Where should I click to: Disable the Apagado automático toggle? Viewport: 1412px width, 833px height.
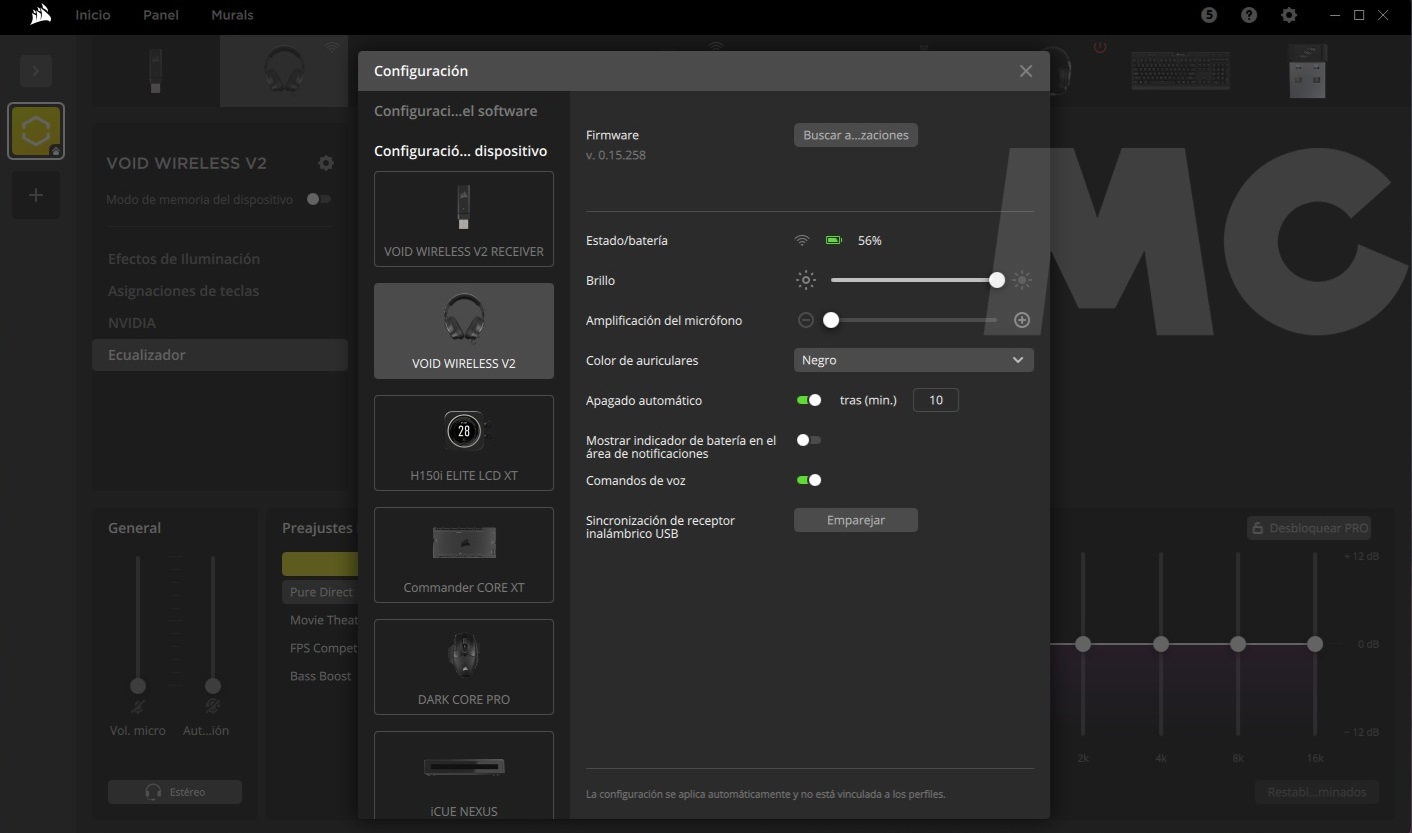click(x=808, y=400)
